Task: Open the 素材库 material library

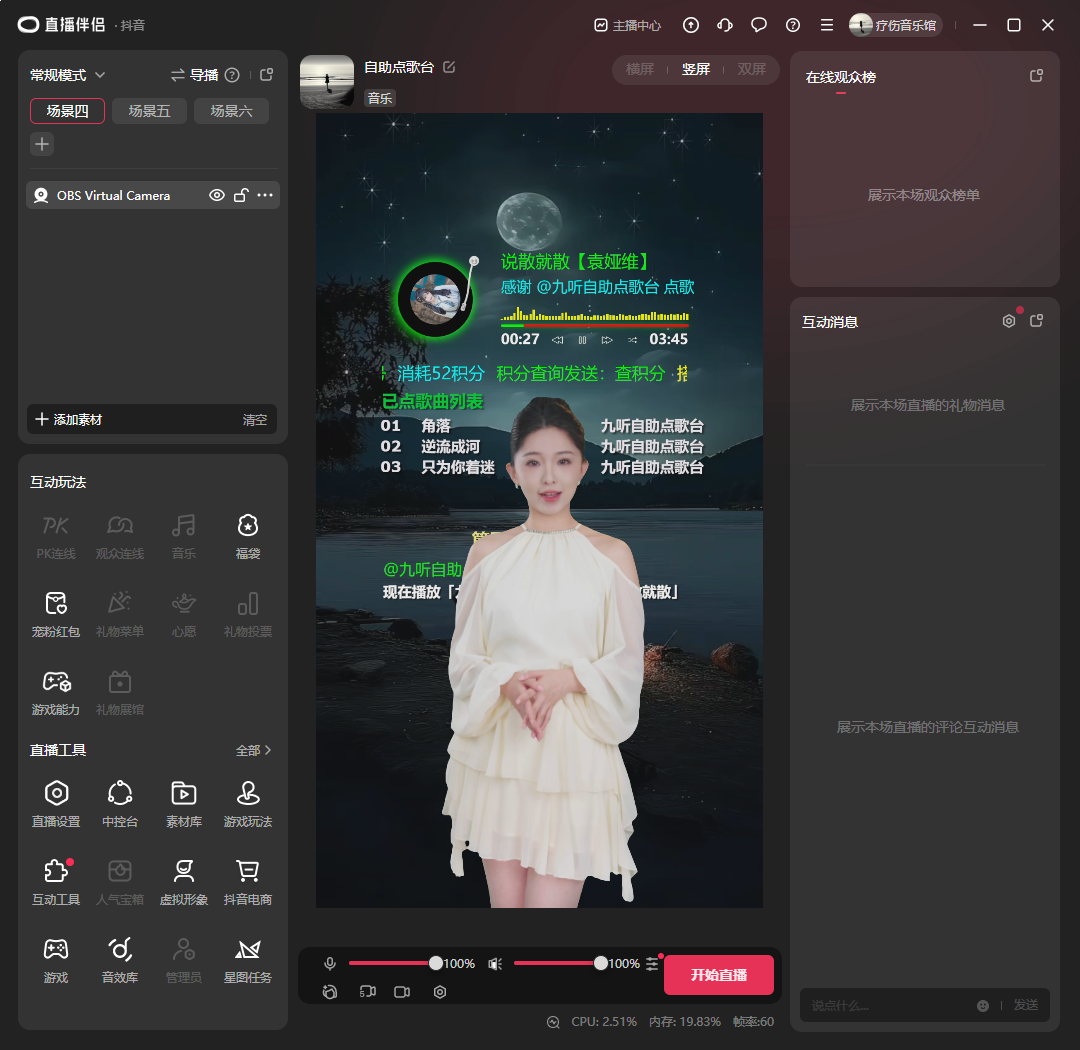Action: [183, 804]
